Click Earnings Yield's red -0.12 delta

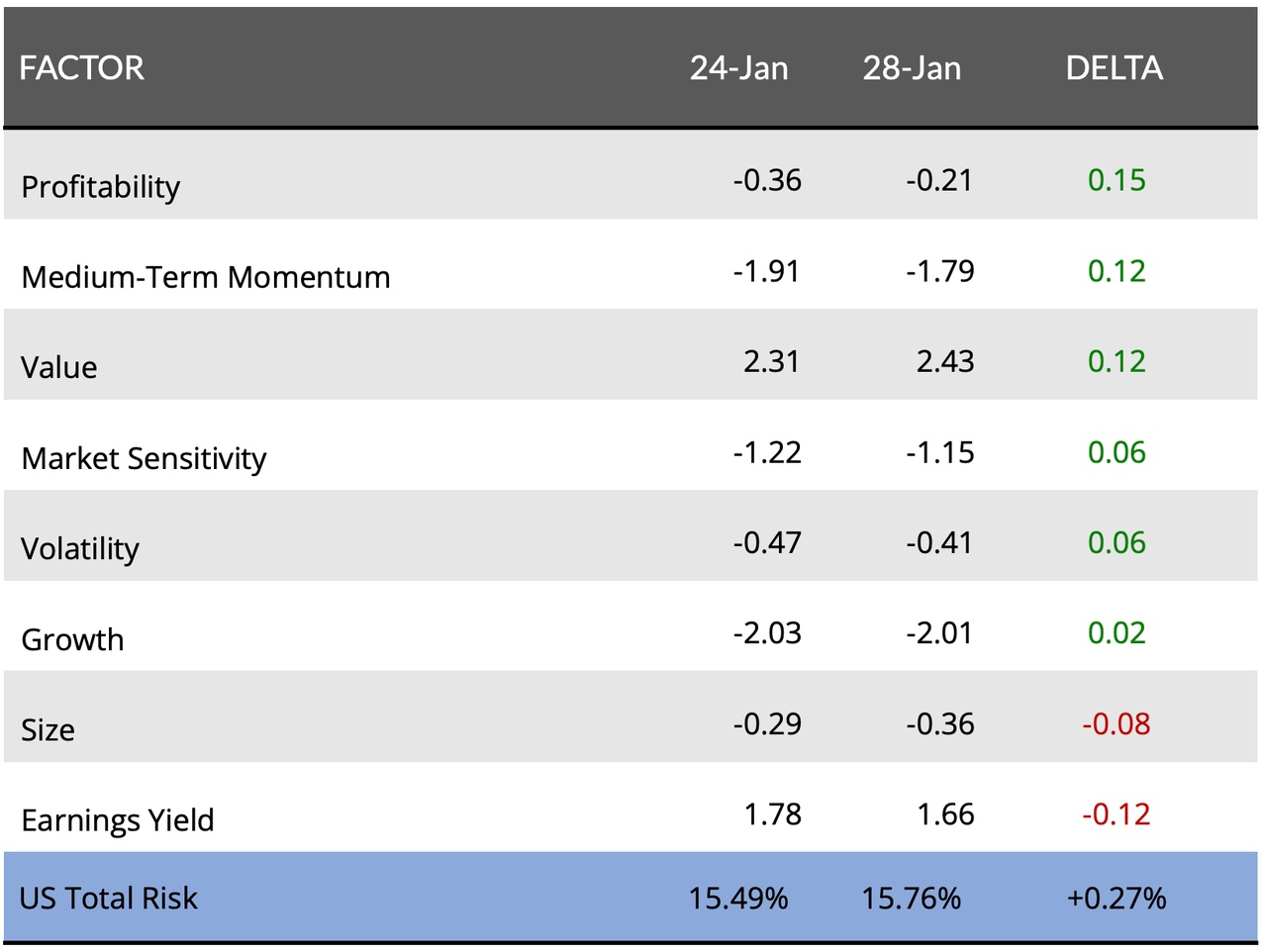click(1116, 814)
